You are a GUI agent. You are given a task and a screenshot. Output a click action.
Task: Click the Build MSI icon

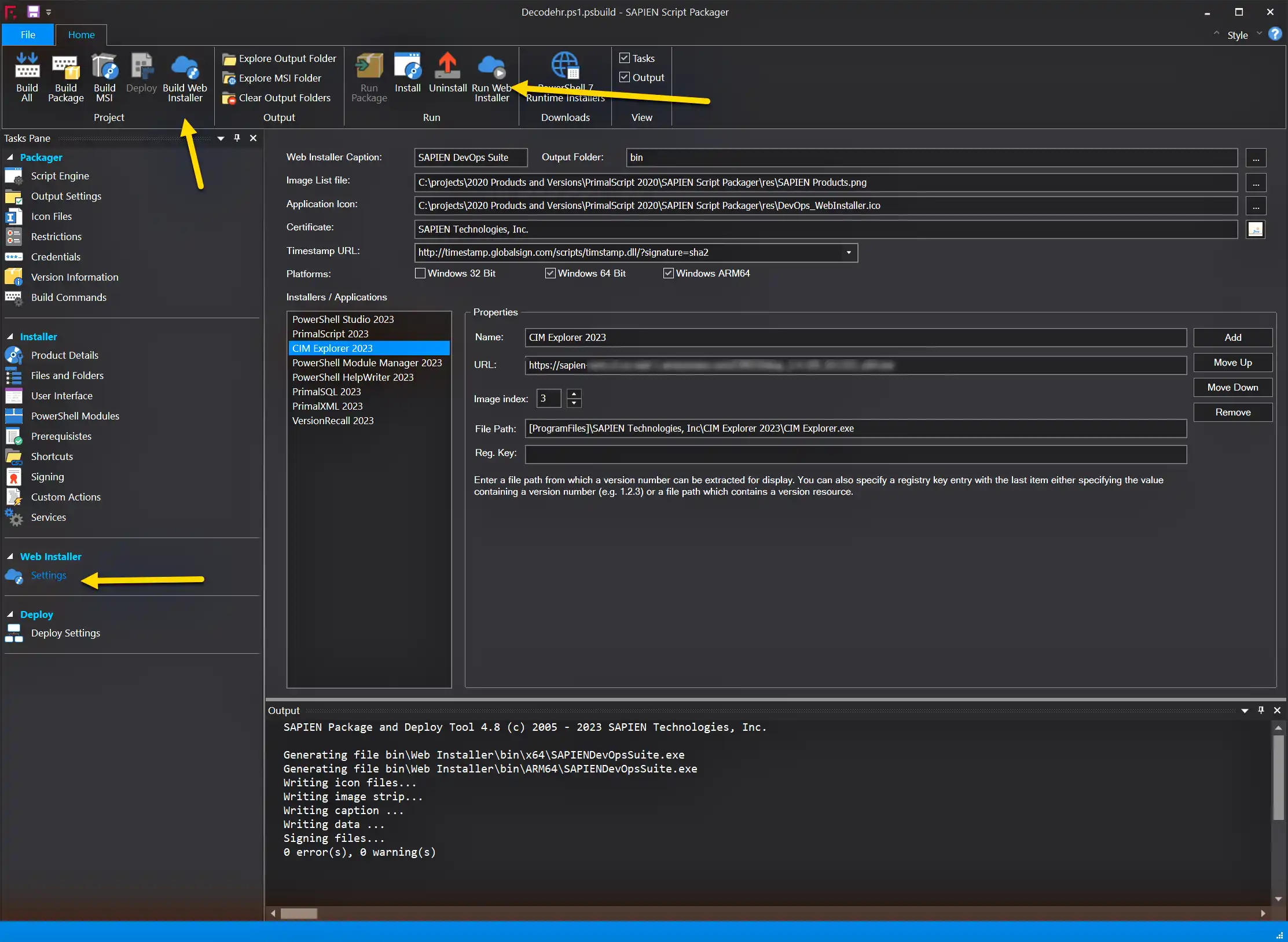pyautogui.click(x=105, y=78)
